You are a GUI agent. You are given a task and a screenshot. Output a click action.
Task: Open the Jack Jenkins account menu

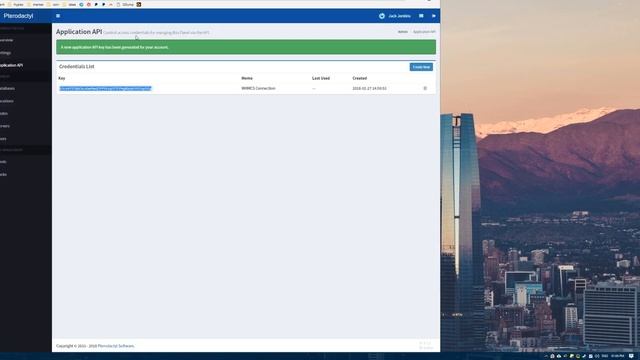click(399, 16)
